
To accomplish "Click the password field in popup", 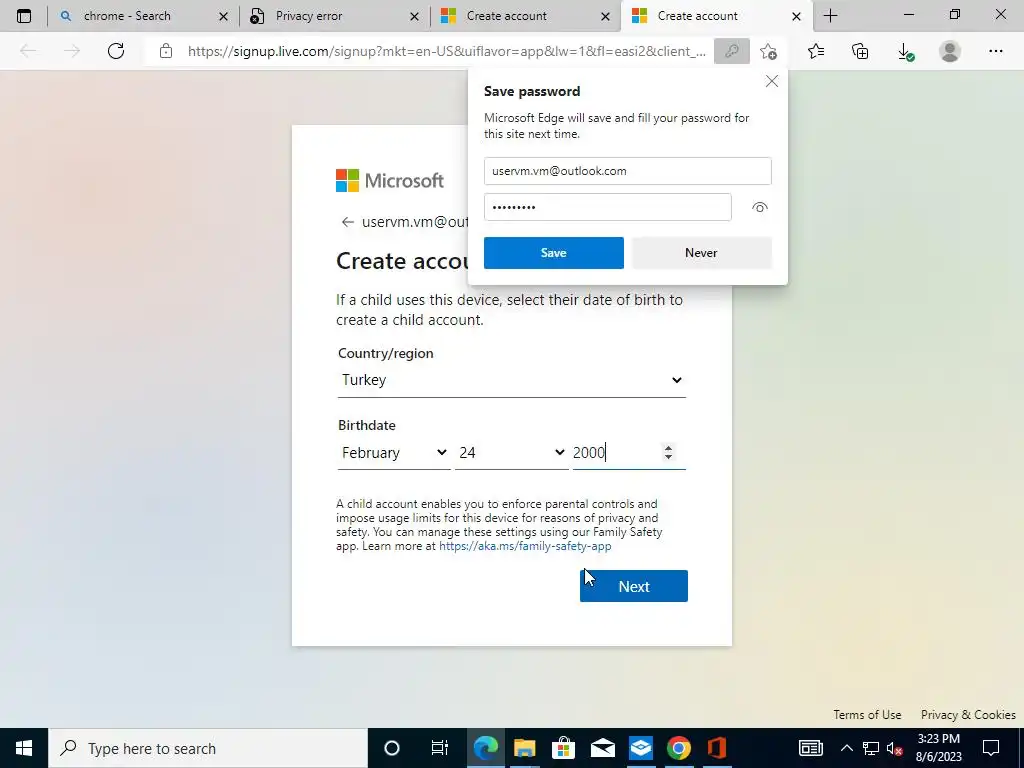I will pos(607,207).
